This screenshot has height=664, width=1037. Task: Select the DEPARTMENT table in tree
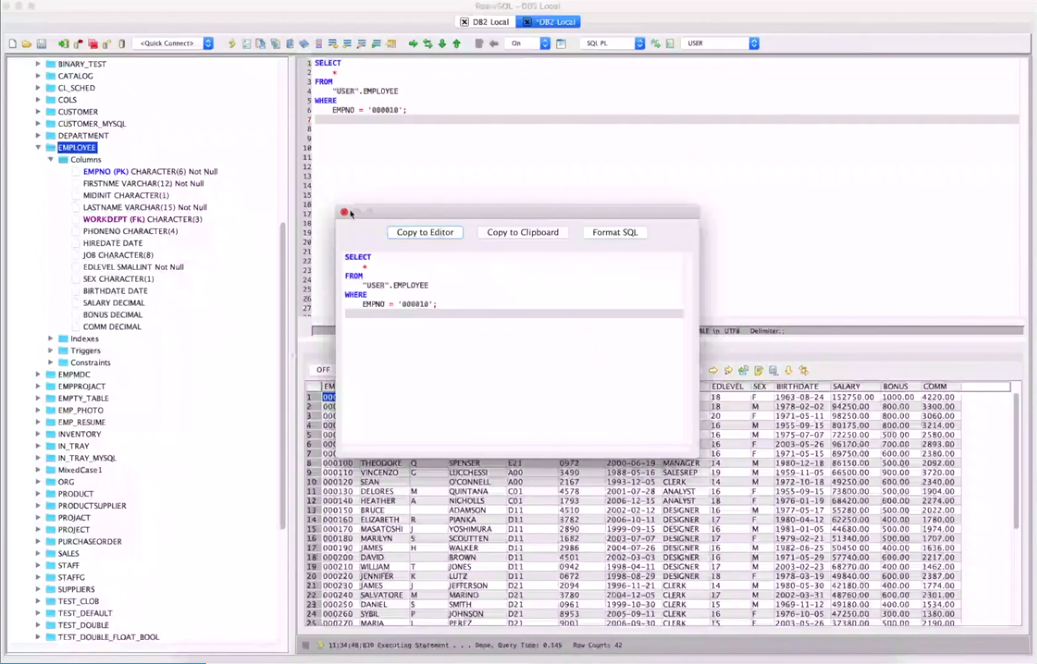coord(83,136)
